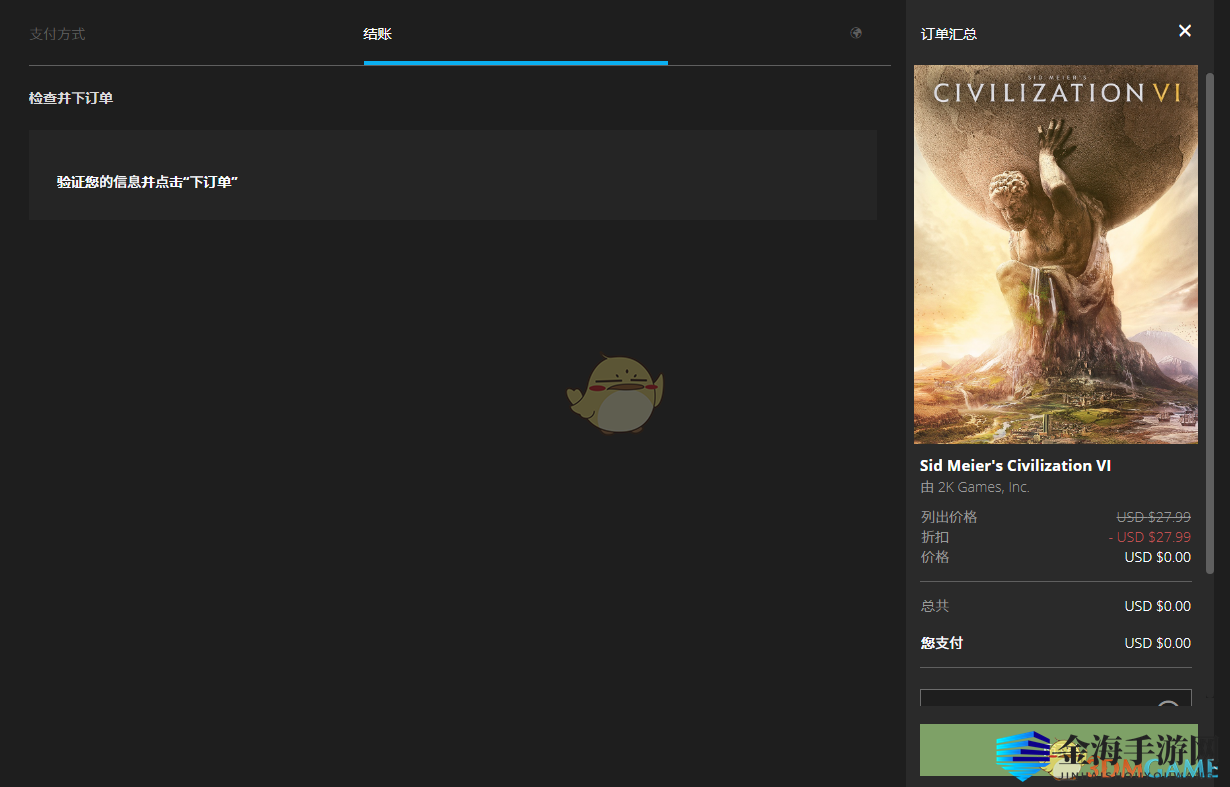Select the 结账 checkout tab
The width and height of the screenshot is (1230, 787).
[x=377, y=34]
